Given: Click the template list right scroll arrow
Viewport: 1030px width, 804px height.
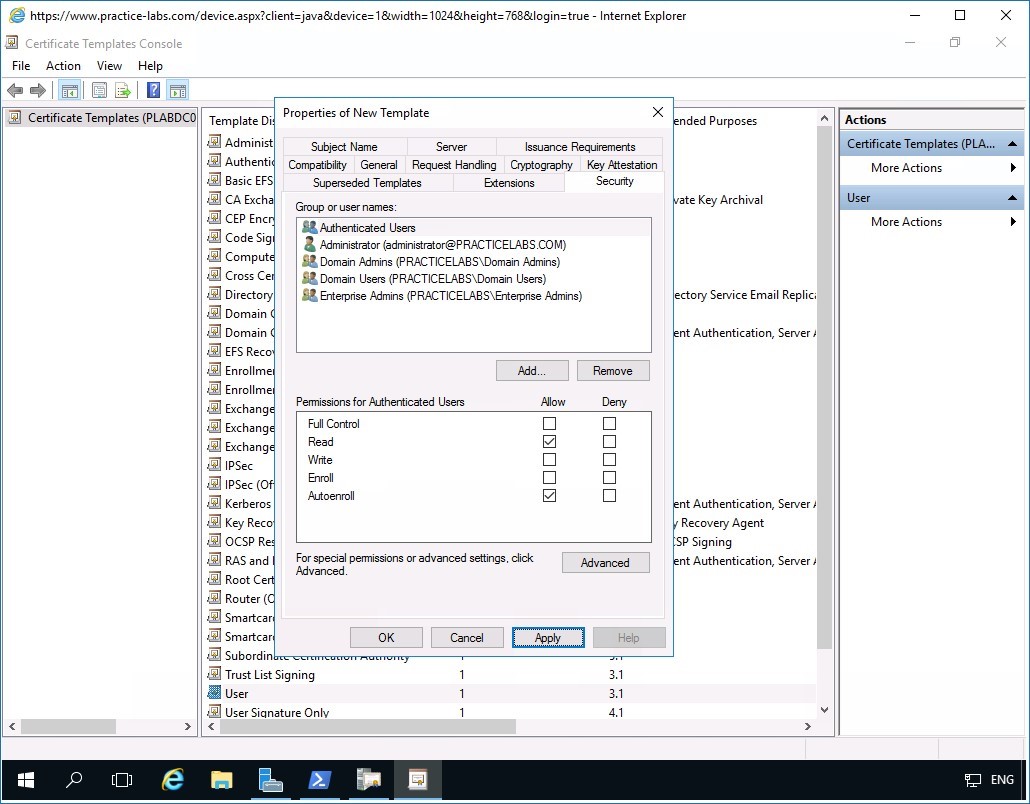Looking at the screenshot, I should [x=808, y=726].
